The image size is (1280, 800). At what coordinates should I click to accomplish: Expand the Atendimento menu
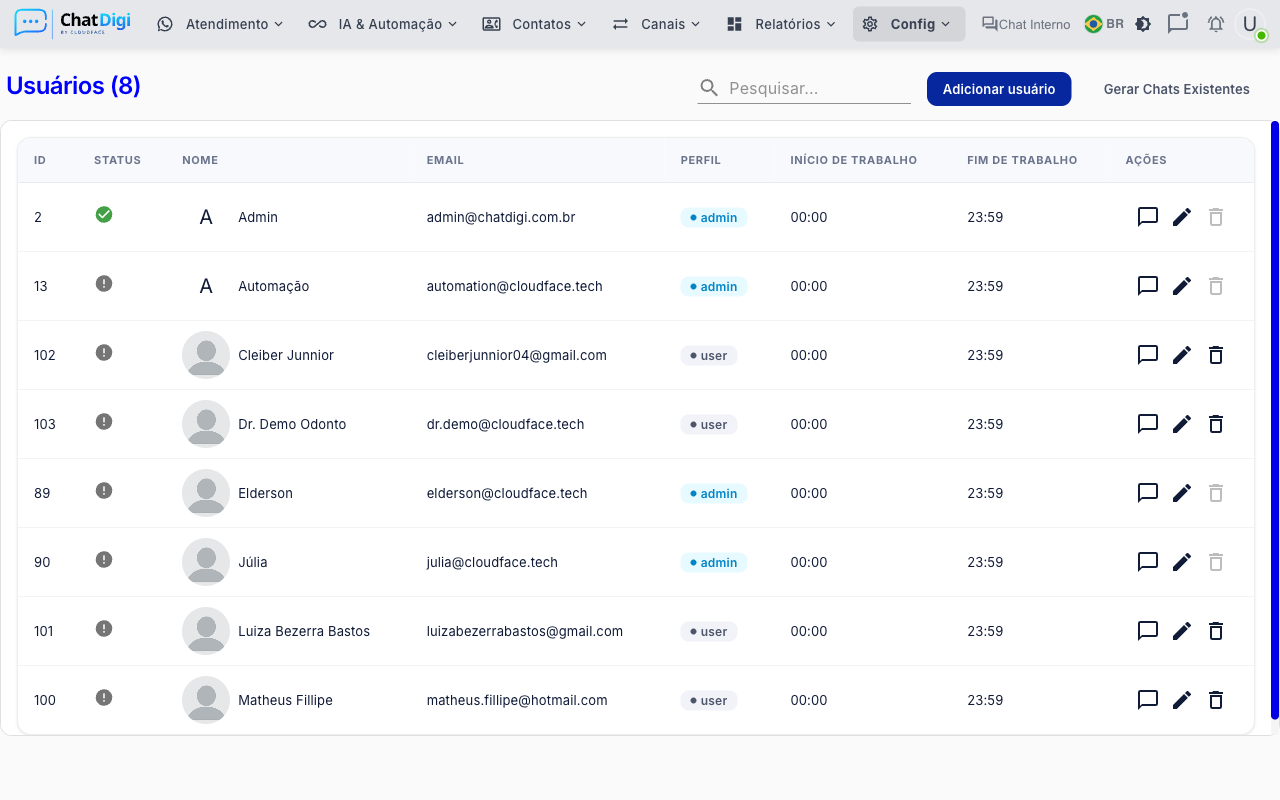[x=220, y=24]
